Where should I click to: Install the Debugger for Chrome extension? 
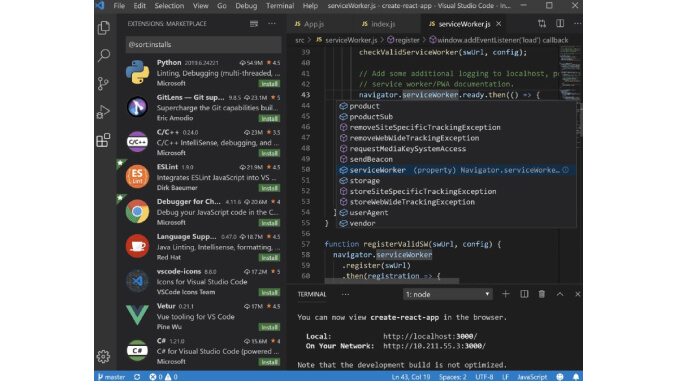[x=269, y=223]
